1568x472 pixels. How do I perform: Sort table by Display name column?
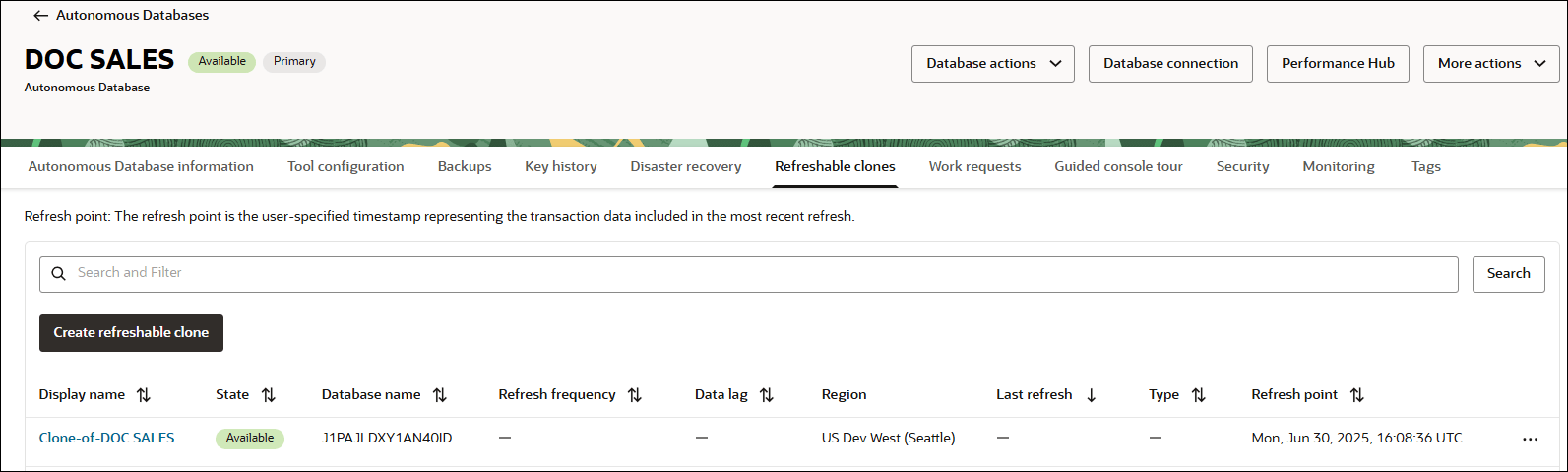coord(144,395)
